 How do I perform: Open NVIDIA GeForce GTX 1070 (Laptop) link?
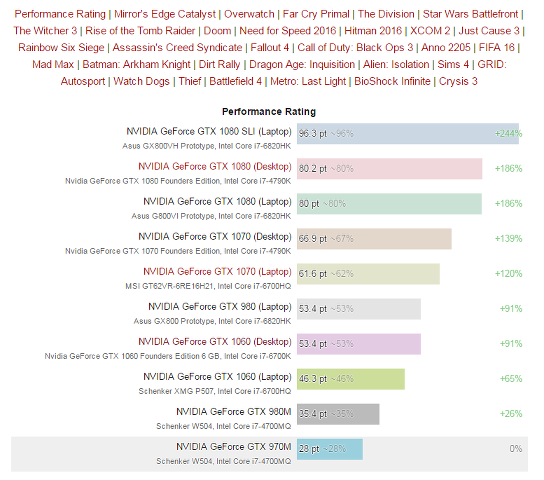pyautogui.click(x=217, y=272)
